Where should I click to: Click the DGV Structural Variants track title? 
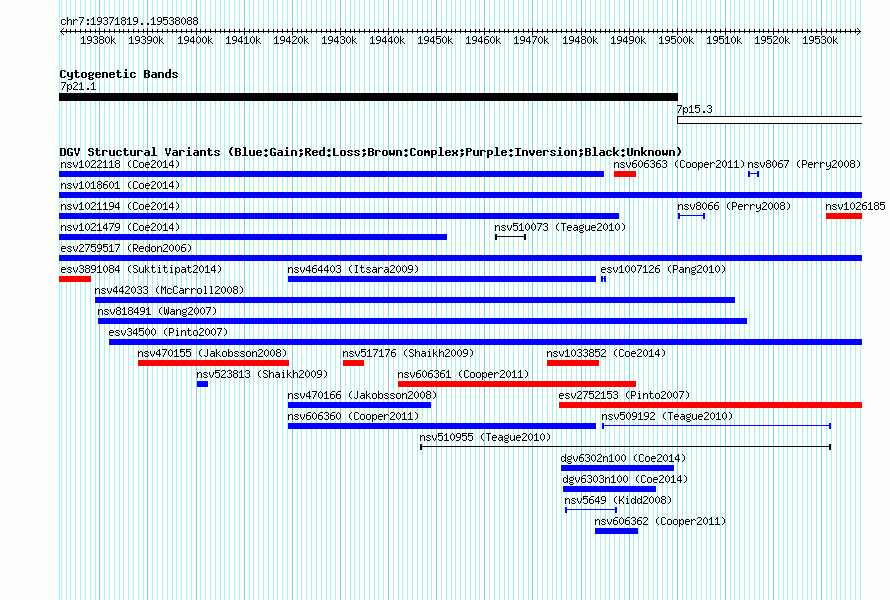tap(371, 152)
